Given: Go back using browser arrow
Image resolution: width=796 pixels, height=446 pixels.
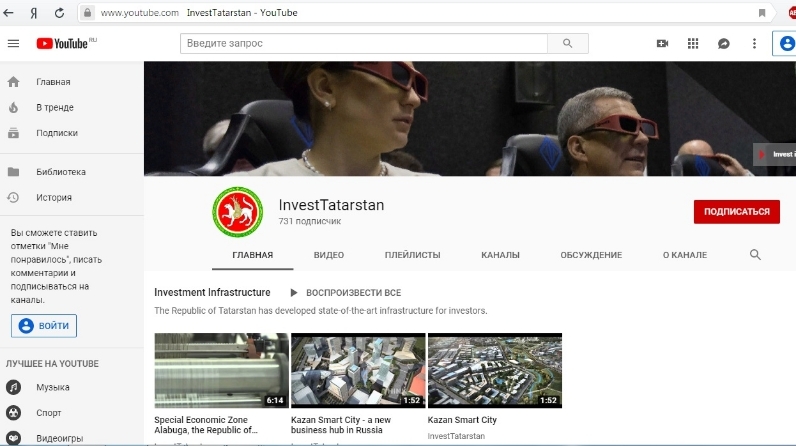Looking at the screenshot, I should (x=10, y=13).
